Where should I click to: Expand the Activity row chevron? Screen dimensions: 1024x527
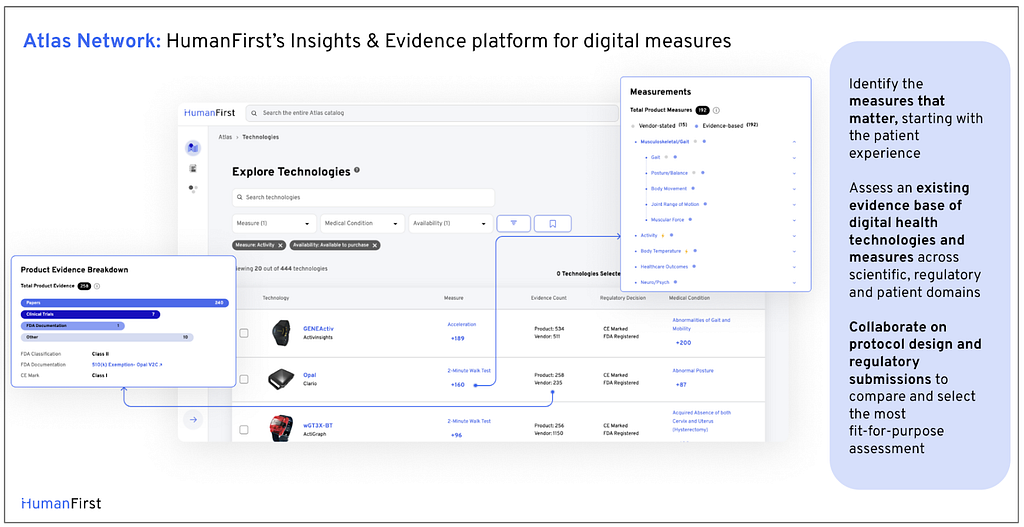click(794, 235)
